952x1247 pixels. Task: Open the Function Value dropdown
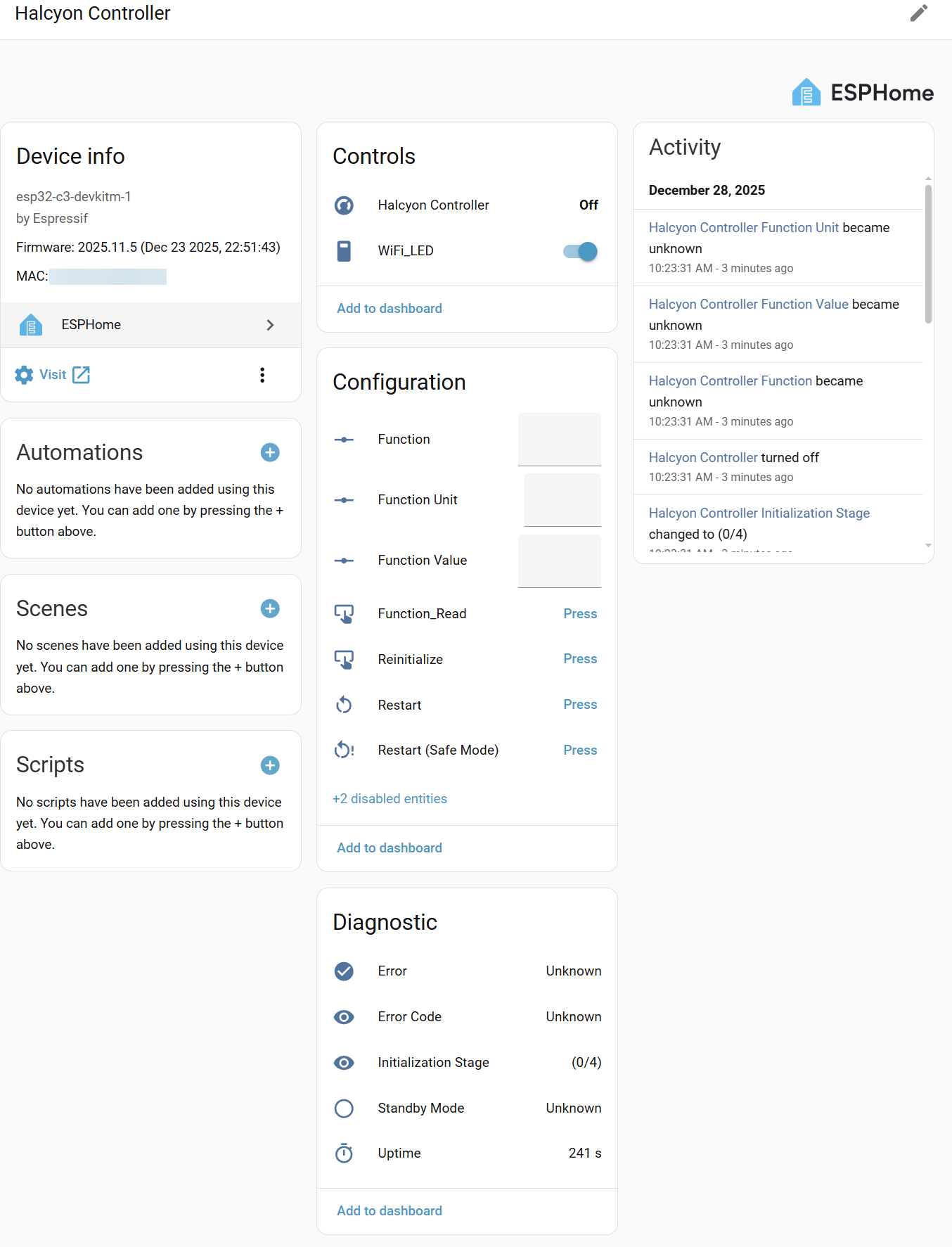click(x=559, y=561)
